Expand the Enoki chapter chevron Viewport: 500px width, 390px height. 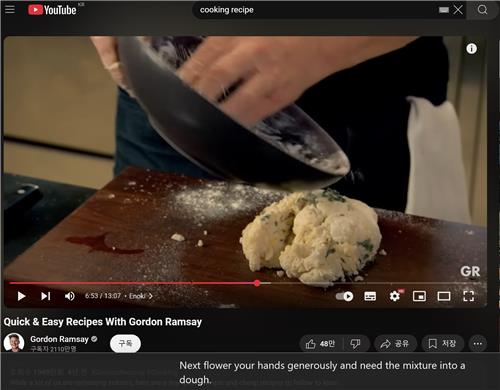151,296
